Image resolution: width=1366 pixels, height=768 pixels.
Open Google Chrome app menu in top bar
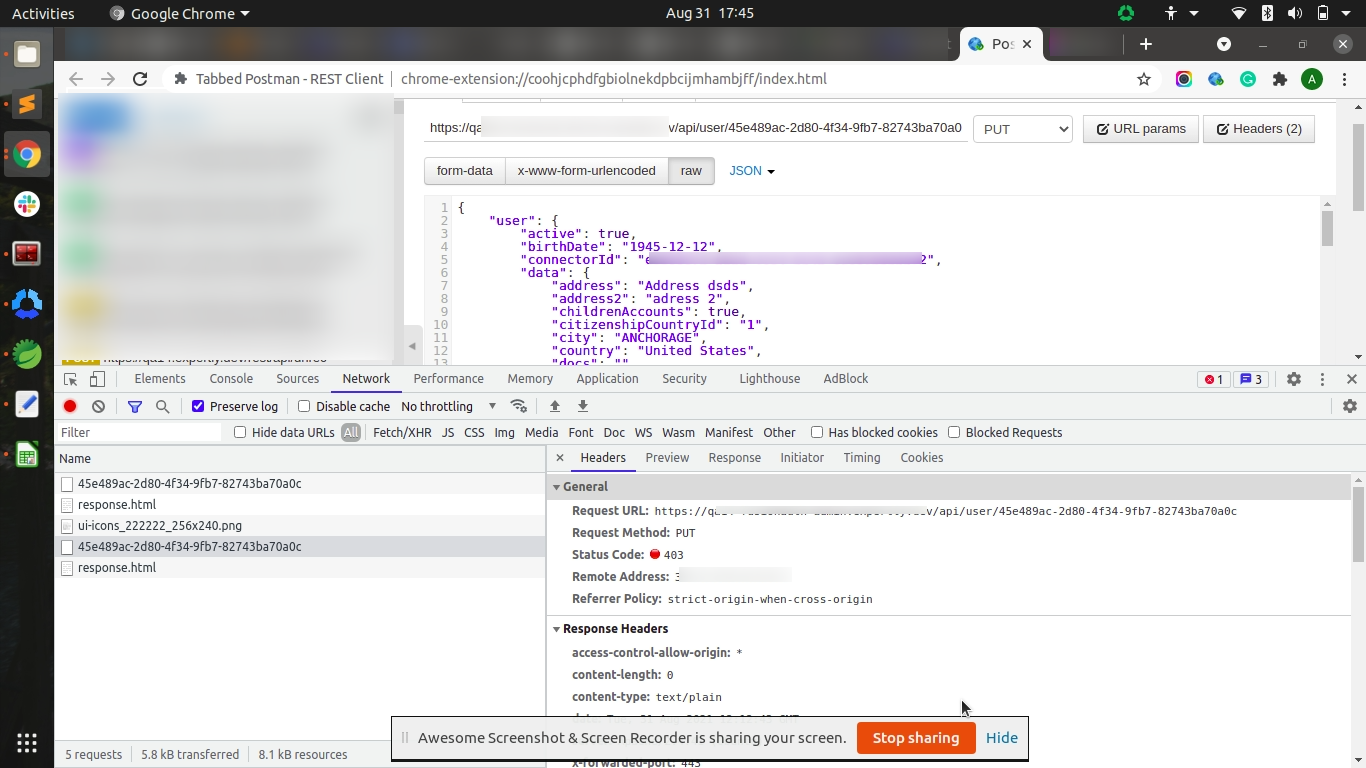click(180, 14)
